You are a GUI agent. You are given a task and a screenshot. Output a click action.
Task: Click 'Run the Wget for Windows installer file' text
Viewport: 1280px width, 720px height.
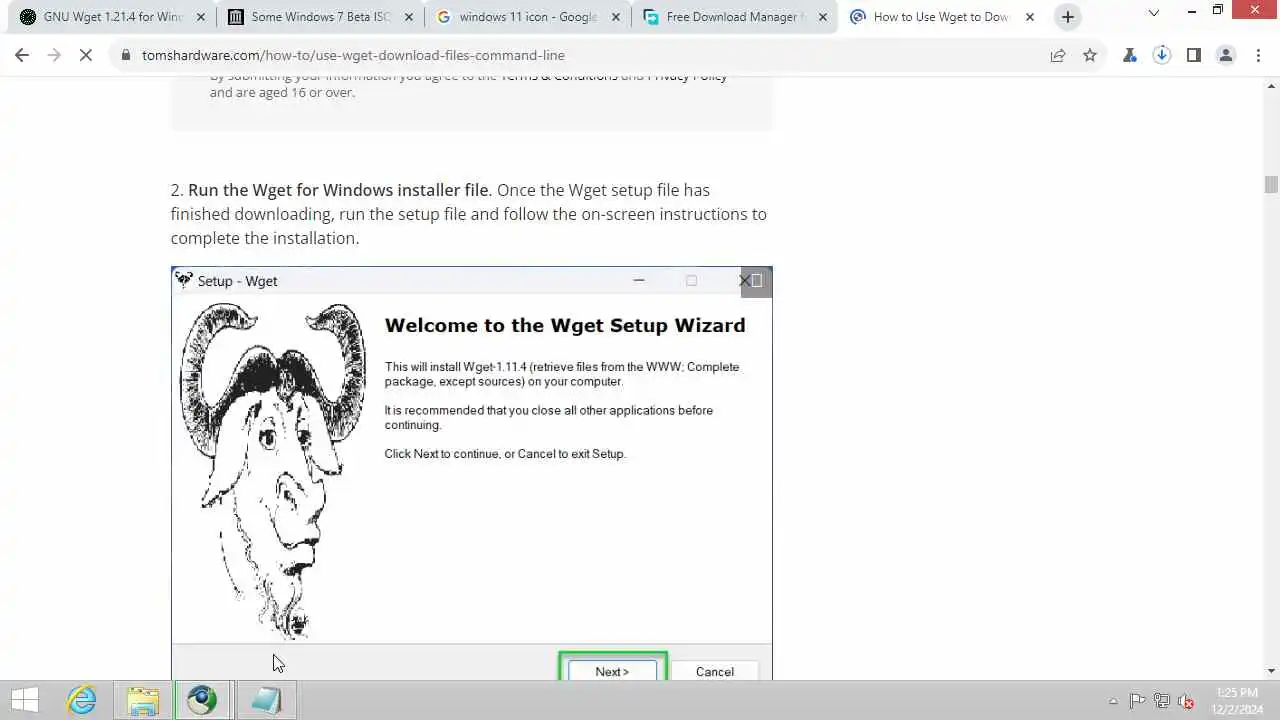click(x=339, y=190)
